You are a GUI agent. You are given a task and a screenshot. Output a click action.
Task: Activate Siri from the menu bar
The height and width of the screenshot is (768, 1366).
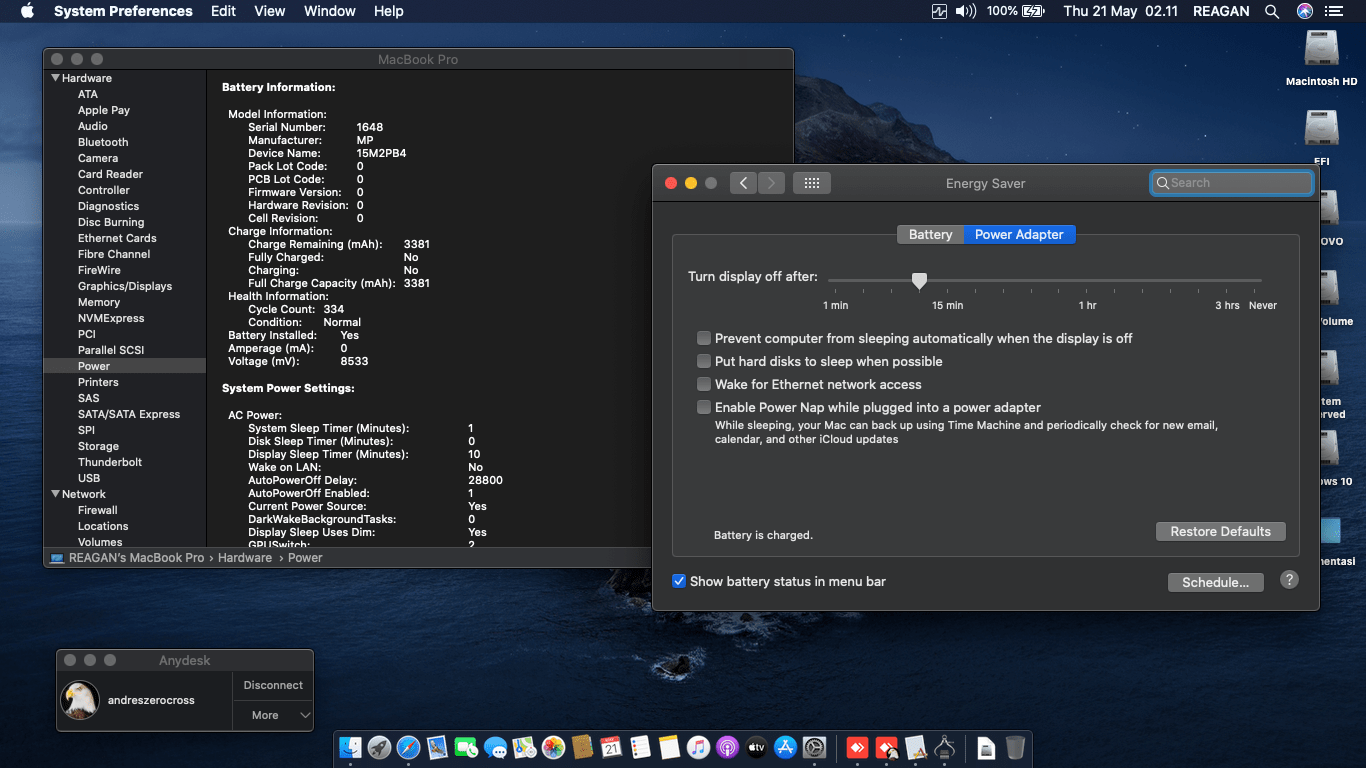(x=1305, y=11)
